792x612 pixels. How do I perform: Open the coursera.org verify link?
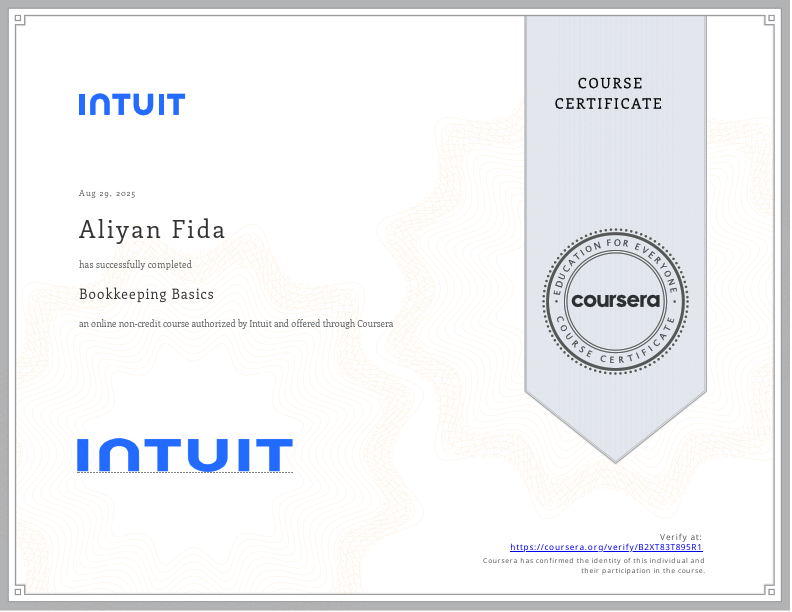point(606,547)
